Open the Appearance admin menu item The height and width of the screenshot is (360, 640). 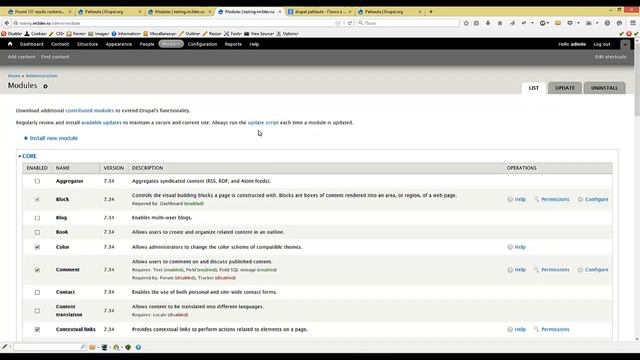(x=119, y=44)
